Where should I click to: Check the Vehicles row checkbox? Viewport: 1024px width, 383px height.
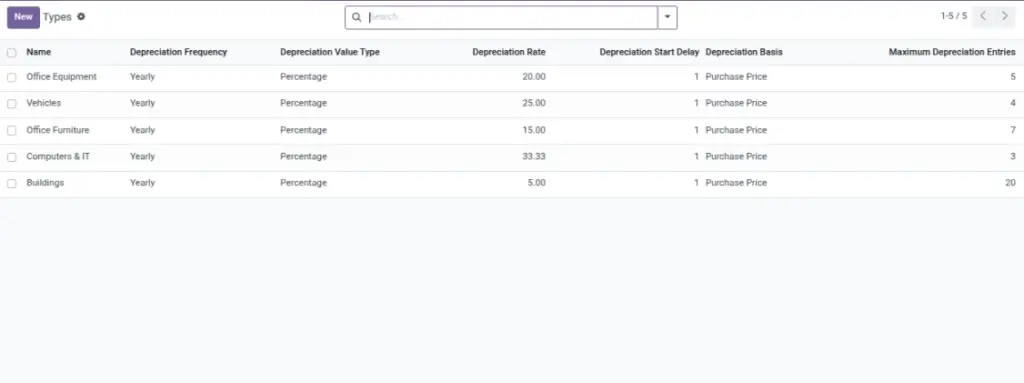[x=12, y=103]
